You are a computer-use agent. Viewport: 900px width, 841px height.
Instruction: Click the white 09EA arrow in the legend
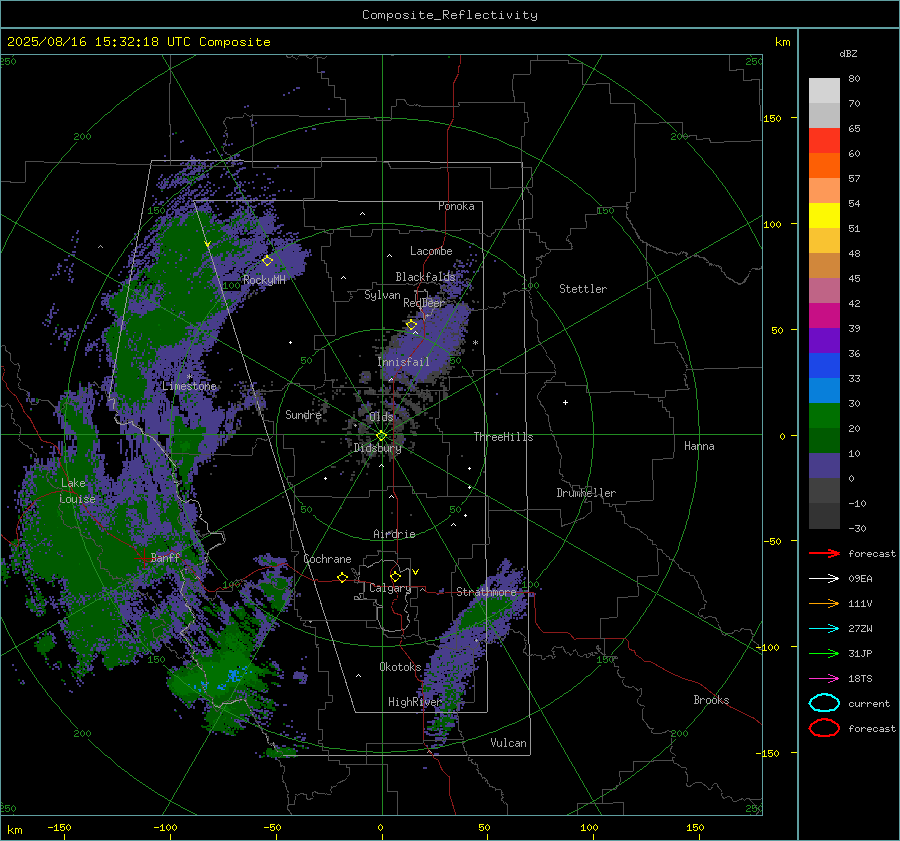pyautogui.click(x=824, y=579)
